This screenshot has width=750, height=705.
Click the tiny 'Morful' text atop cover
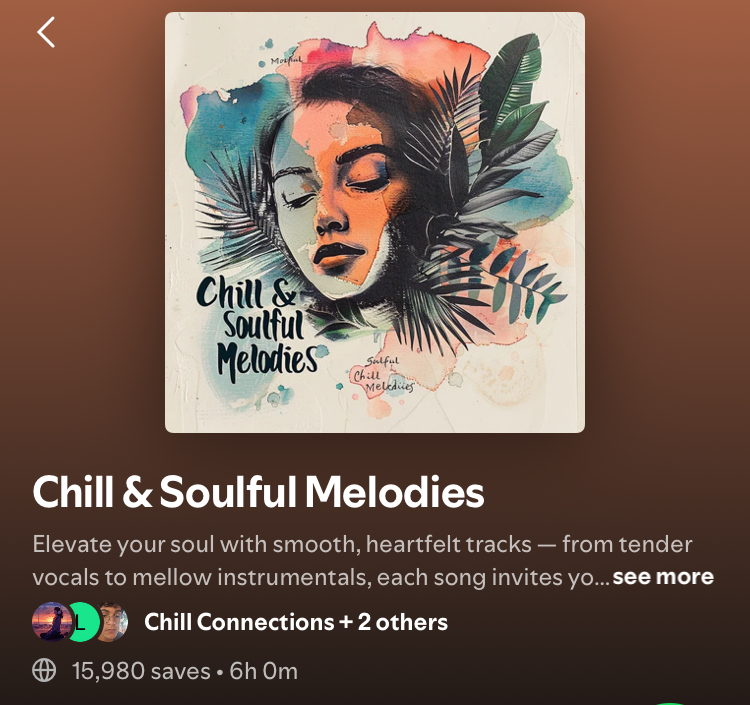tap(286, 61)
